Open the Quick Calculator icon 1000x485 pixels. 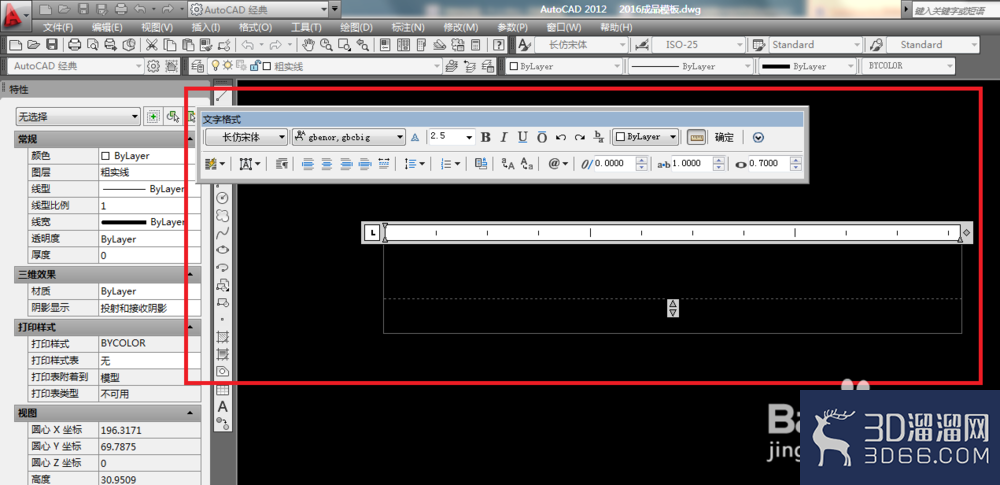475,45
